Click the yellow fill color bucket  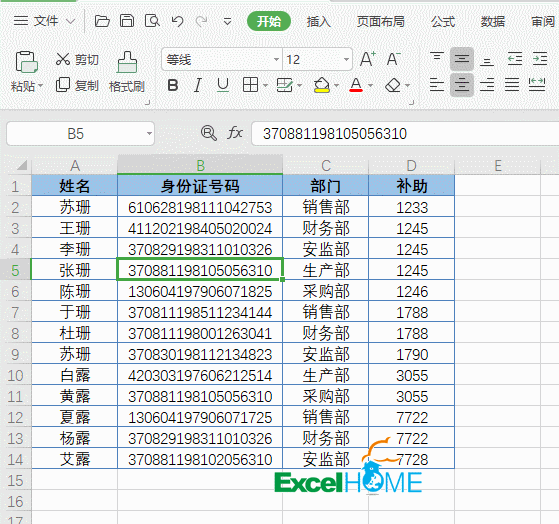[322, 86]
